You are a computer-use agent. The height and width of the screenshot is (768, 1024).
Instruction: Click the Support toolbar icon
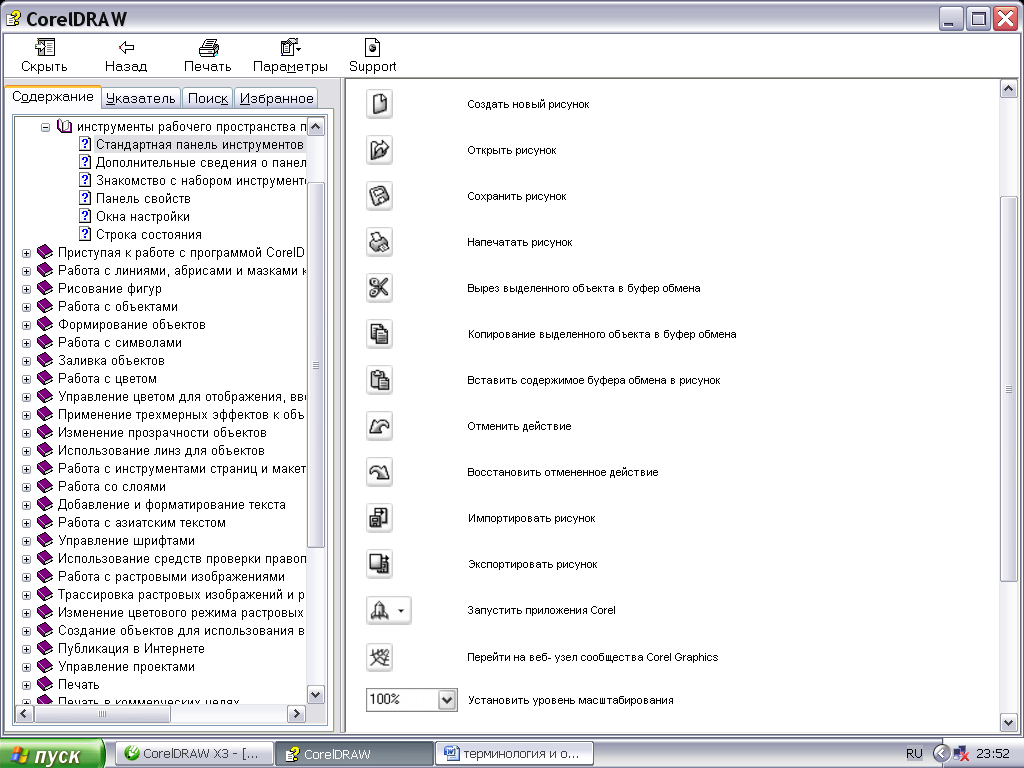372,47
